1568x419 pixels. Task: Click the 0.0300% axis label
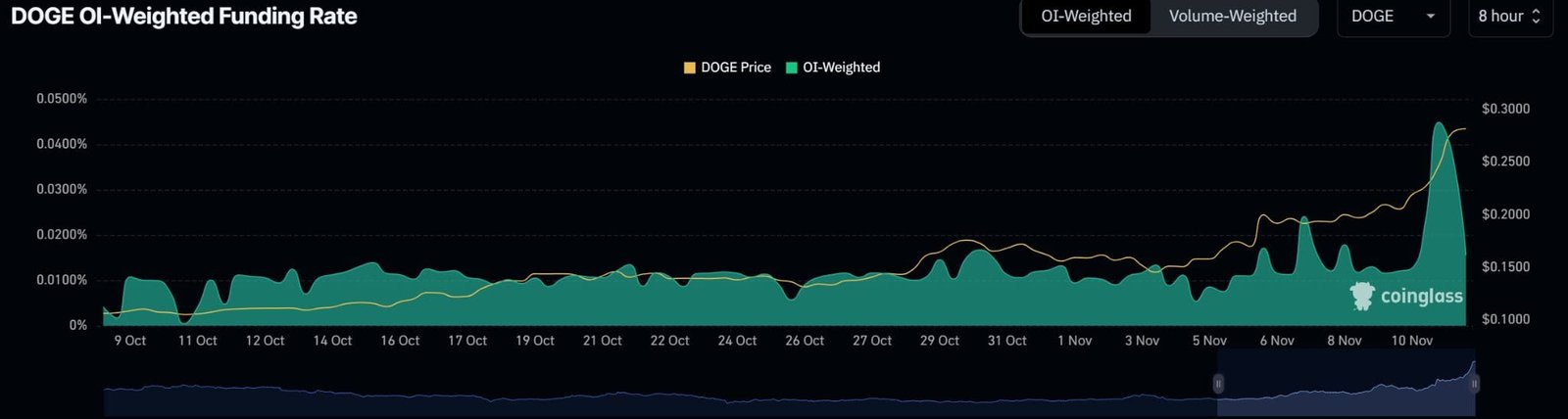[62, 189]
